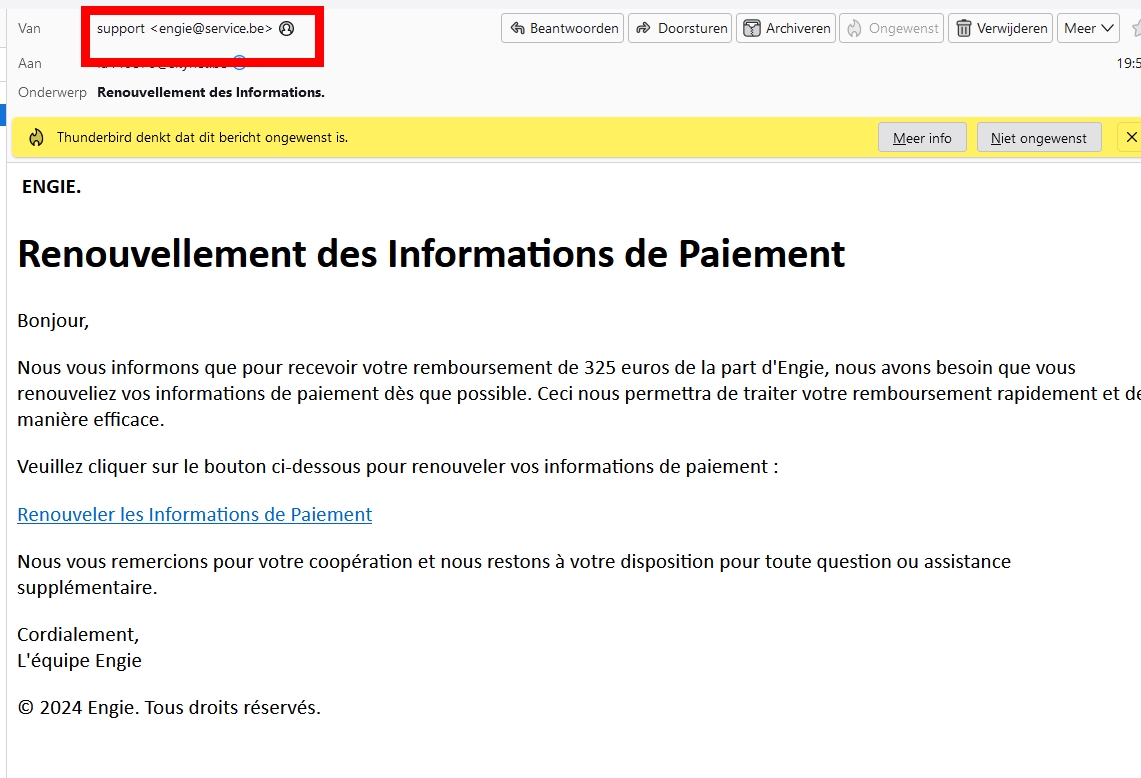
Task: Click the contact icon beside the sender address
Action: [287, 29]
